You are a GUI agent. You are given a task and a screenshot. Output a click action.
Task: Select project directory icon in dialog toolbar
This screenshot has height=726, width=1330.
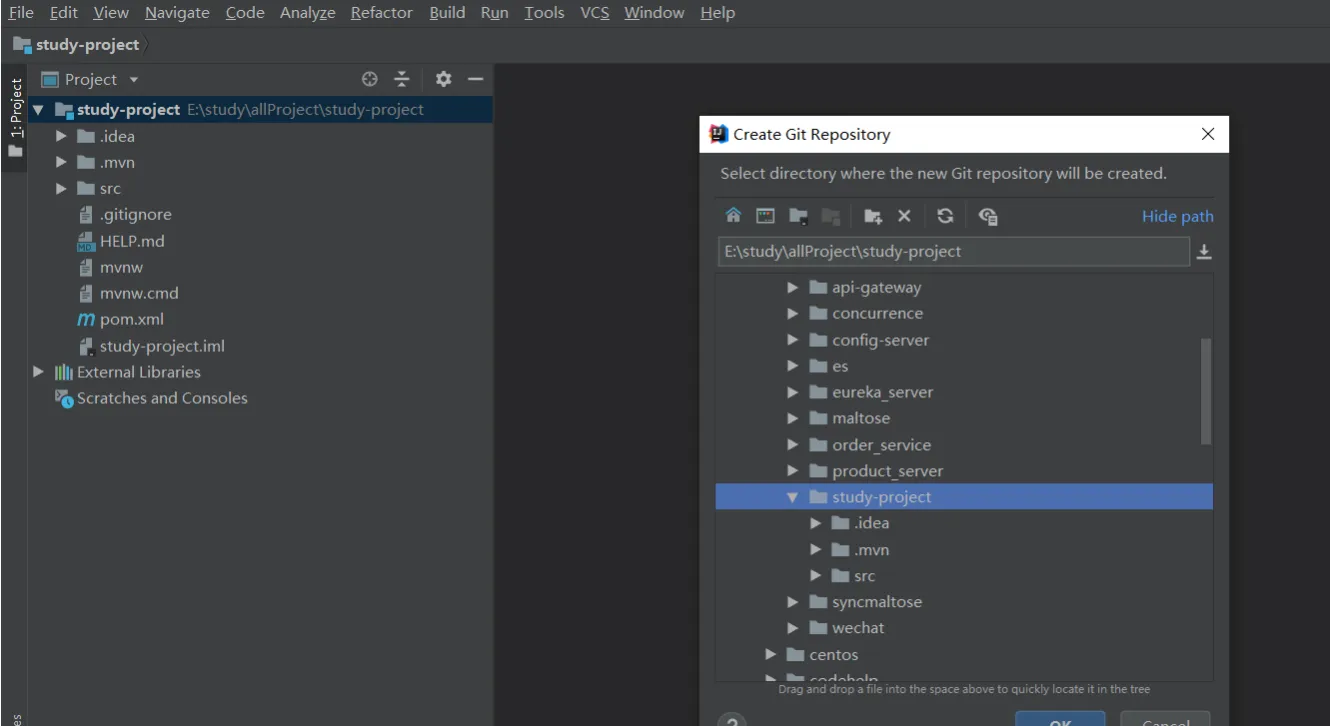click(798, 216)
